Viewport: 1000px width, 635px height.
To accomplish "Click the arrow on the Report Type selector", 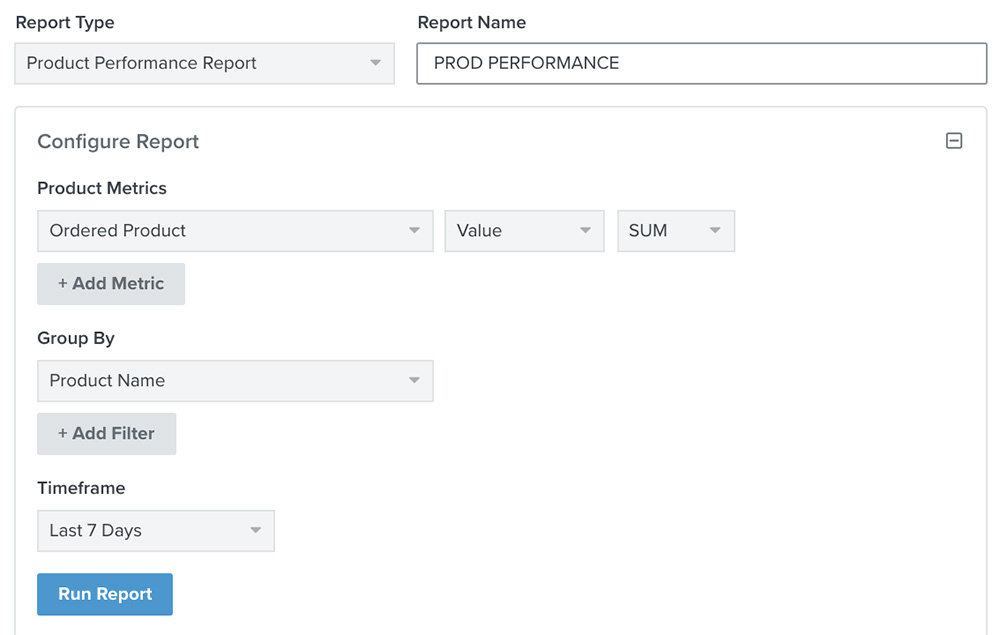I will [x=377, y=63].
